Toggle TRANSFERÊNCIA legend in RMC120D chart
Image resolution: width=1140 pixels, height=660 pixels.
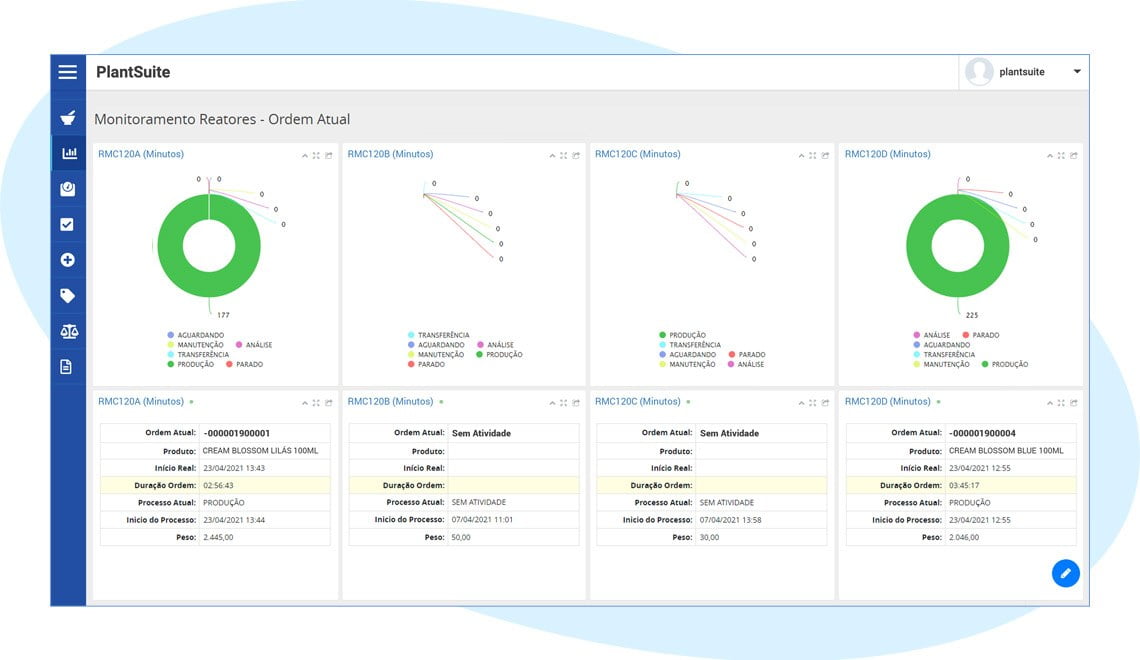click(944, 355)
